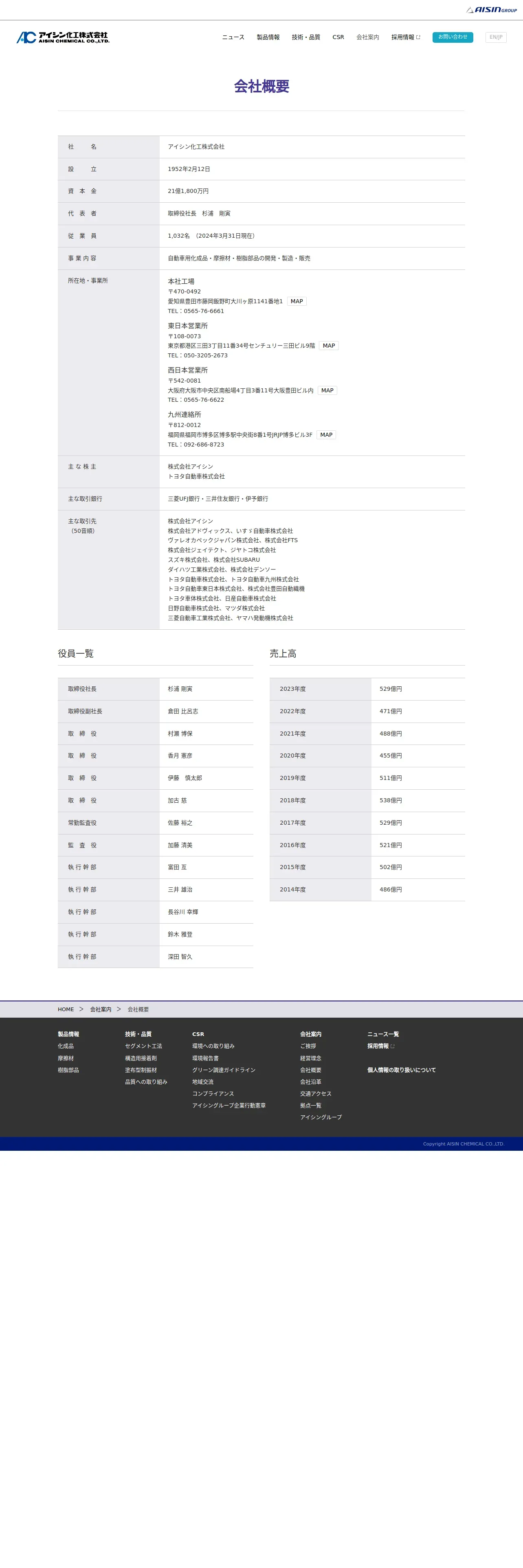This screenshot has height=1568, width=523.
Task: Open 環境報告書 footer link
Action: (205, 1058)
